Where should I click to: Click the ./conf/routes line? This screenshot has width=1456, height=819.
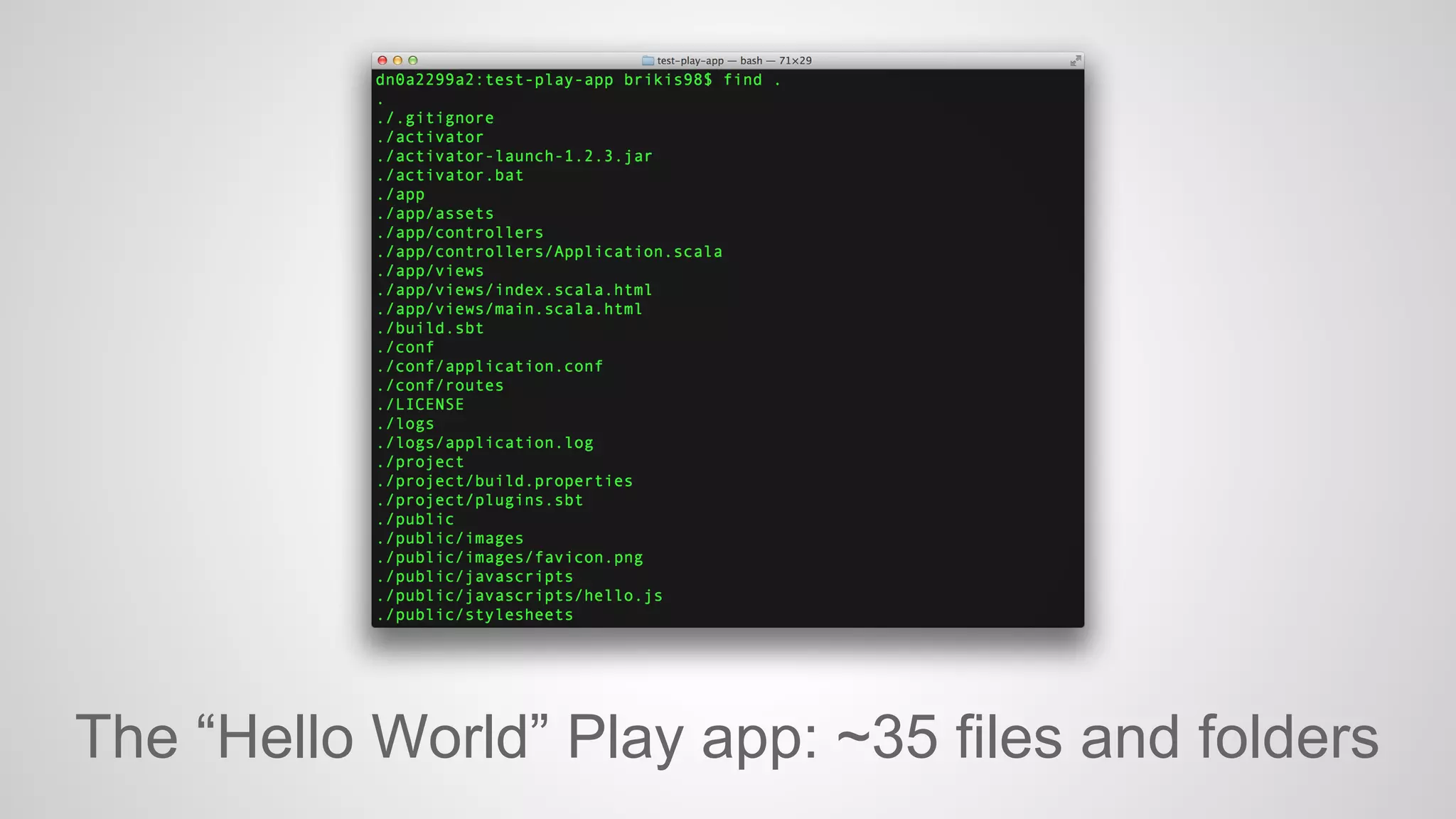pos(440,385)
